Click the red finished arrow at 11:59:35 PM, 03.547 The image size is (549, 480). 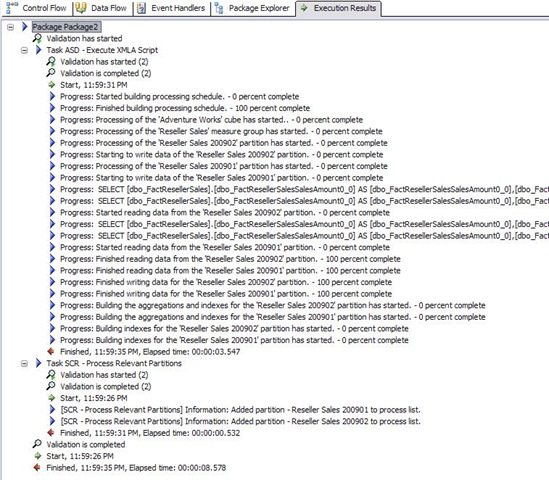[51, 351]
